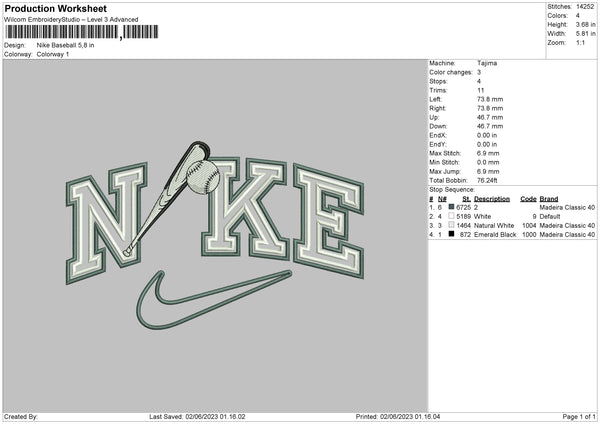Click the baseball bat in the design
The width and height of the screenshot is (600, 424).
click(166, 199)
